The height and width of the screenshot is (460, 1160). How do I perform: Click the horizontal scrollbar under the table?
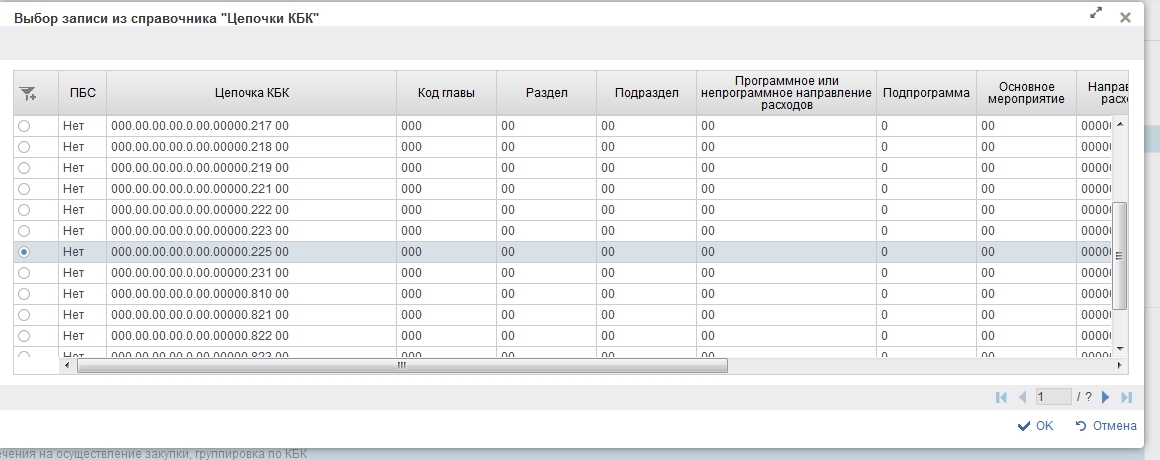tap(400, 365)
